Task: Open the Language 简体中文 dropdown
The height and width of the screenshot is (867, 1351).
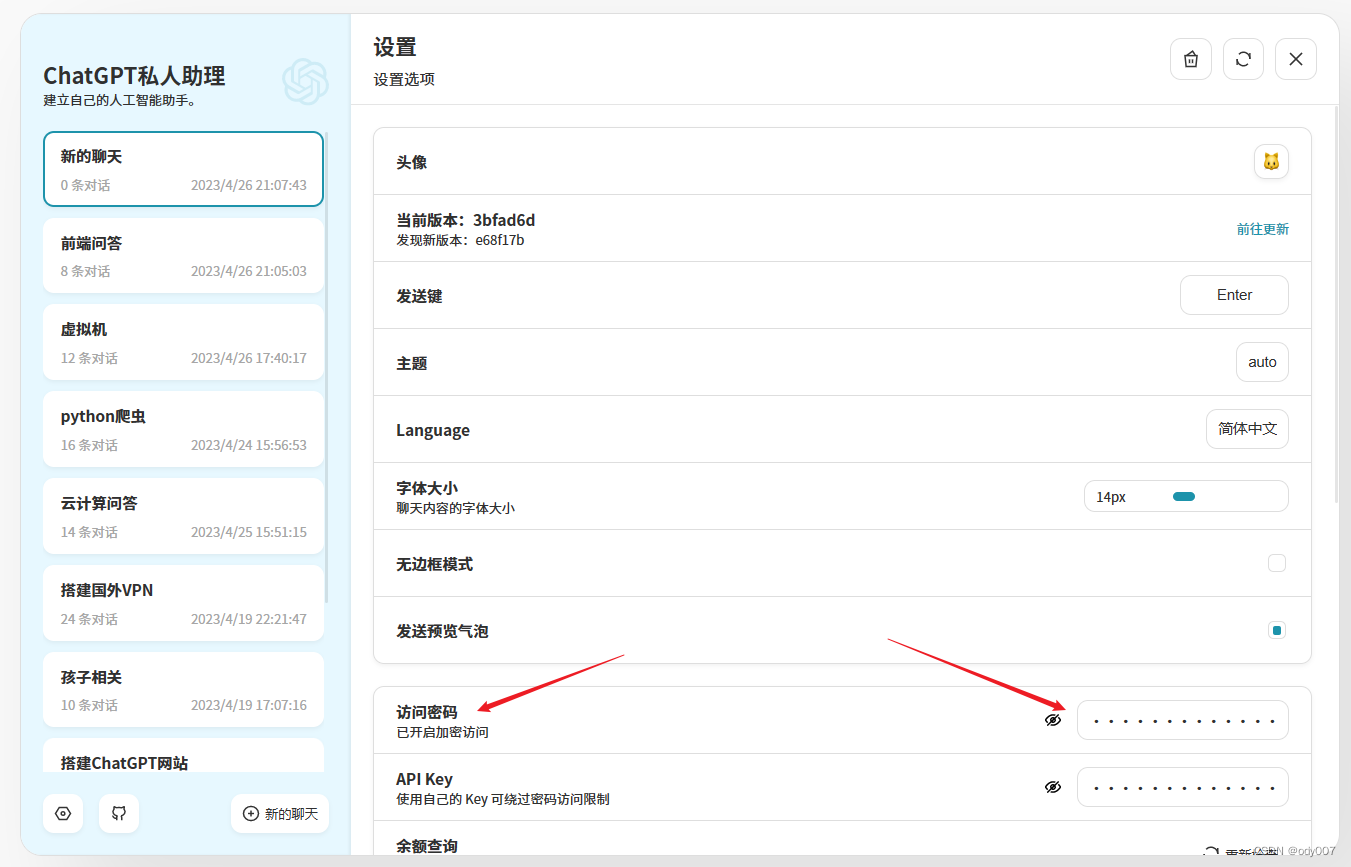Action: pos(1247,429)
